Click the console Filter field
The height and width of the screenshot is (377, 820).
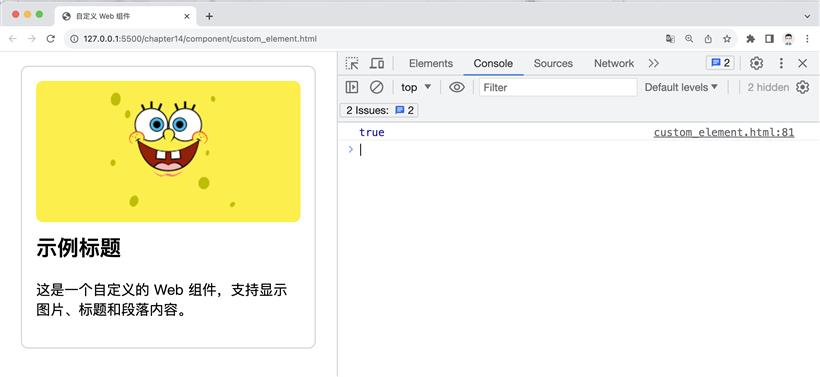click(558, 87)
